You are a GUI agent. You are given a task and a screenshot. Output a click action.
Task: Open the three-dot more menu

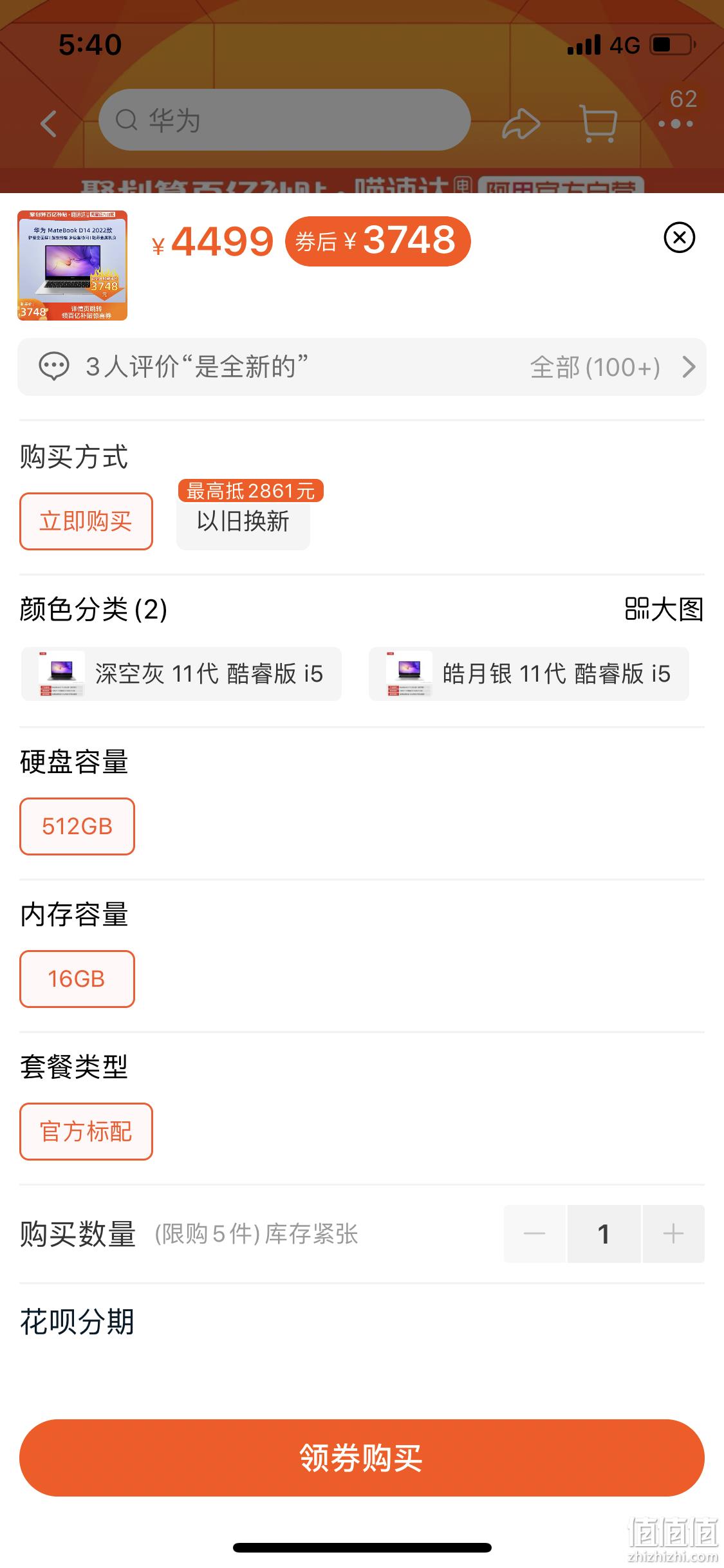click(676, 124)
